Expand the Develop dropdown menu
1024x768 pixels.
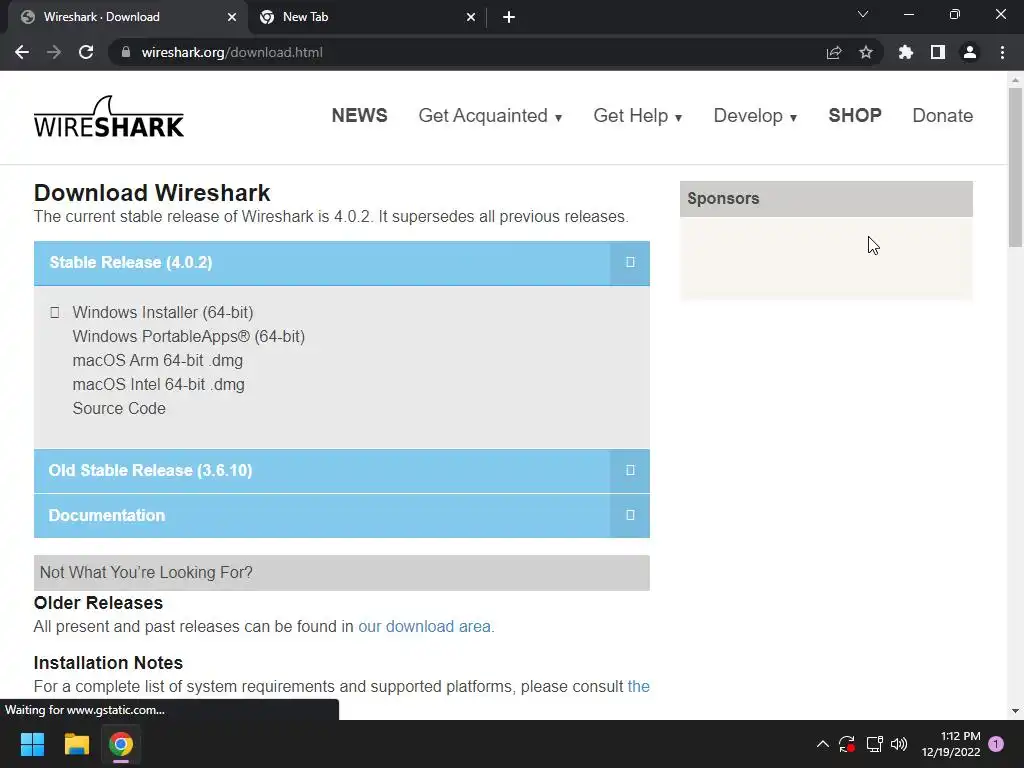[x=755, y=116]
